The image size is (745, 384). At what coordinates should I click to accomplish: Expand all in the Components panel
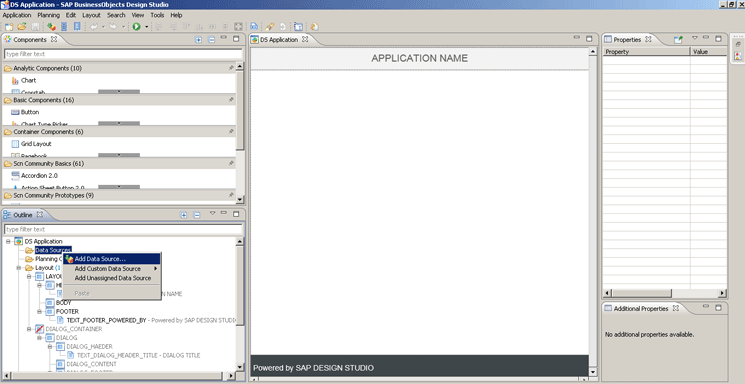[x=198, y=40]
